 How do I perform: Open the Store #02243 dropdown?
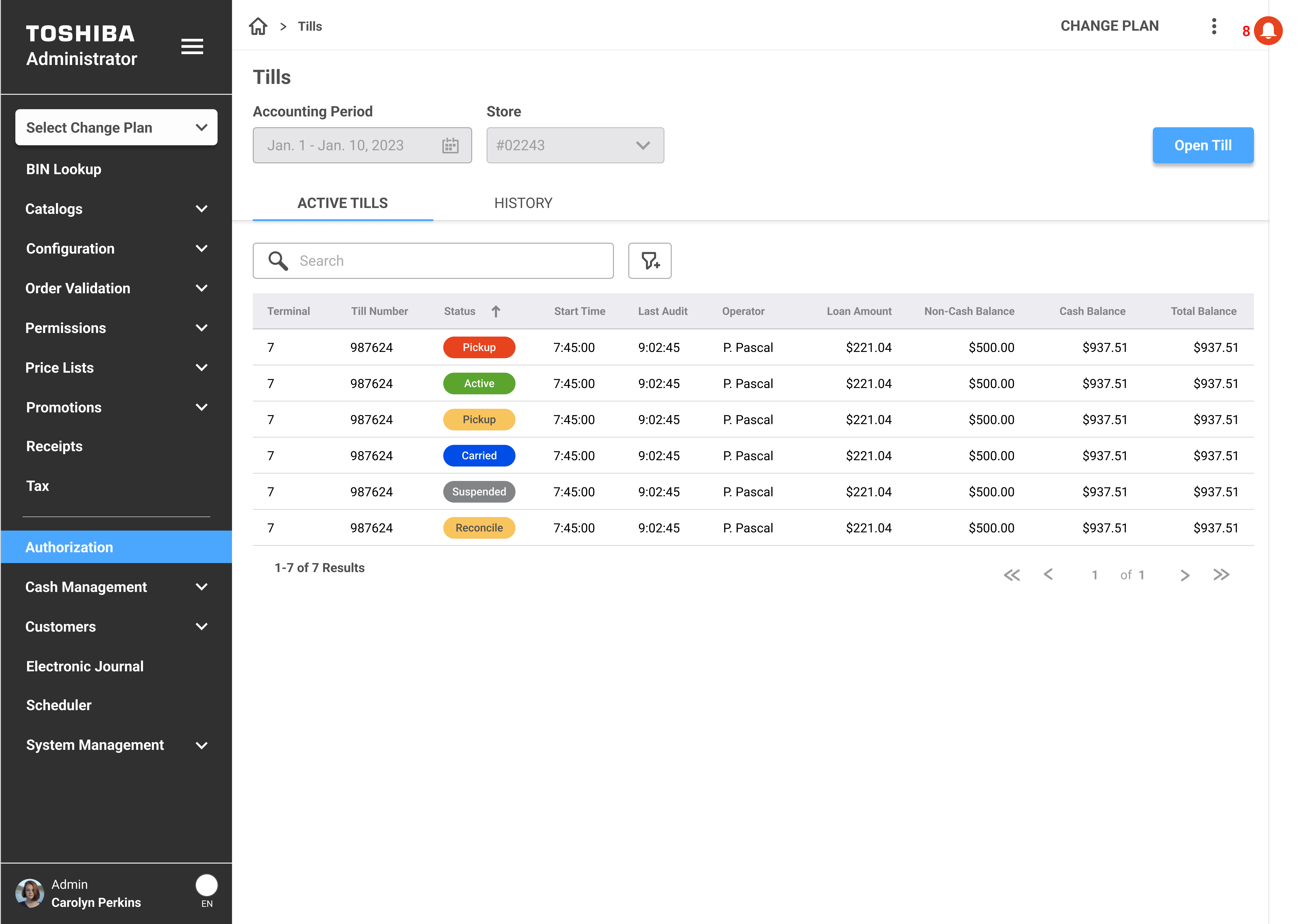coord(575,146)
